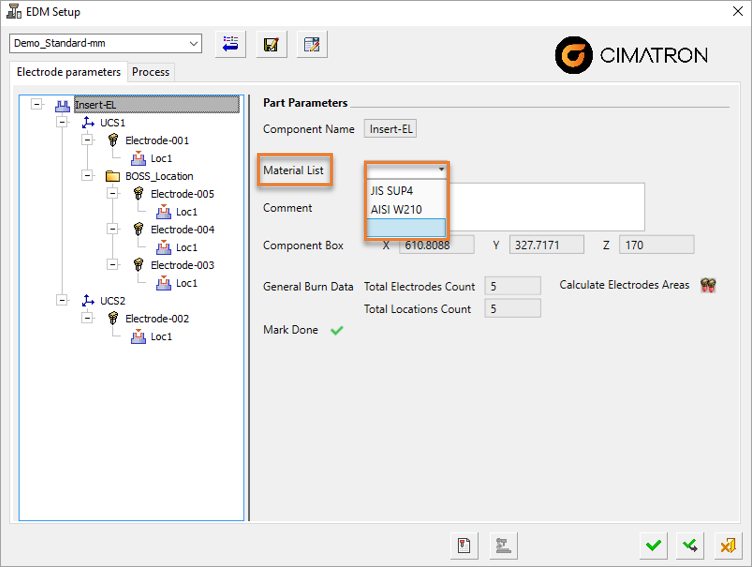This screenshot has width=752, height=567.
Task: Click the Component Name field Insert-EL
Action: [390, 129]
